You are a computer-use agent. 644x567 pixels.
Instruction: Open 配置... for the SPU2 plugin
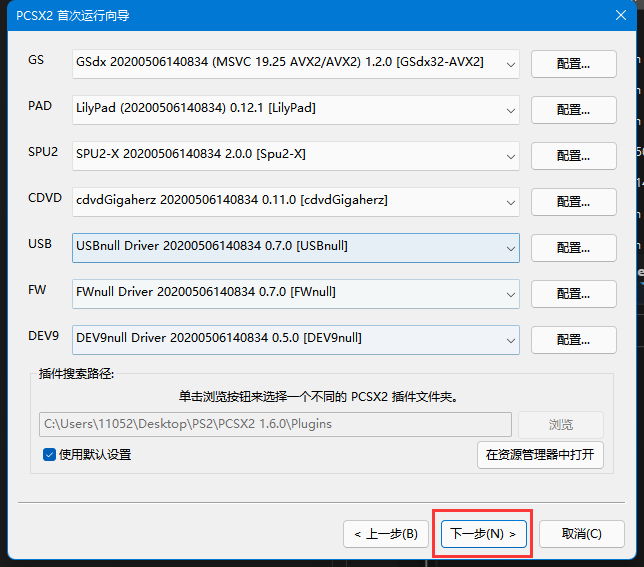tap(573, 156)
